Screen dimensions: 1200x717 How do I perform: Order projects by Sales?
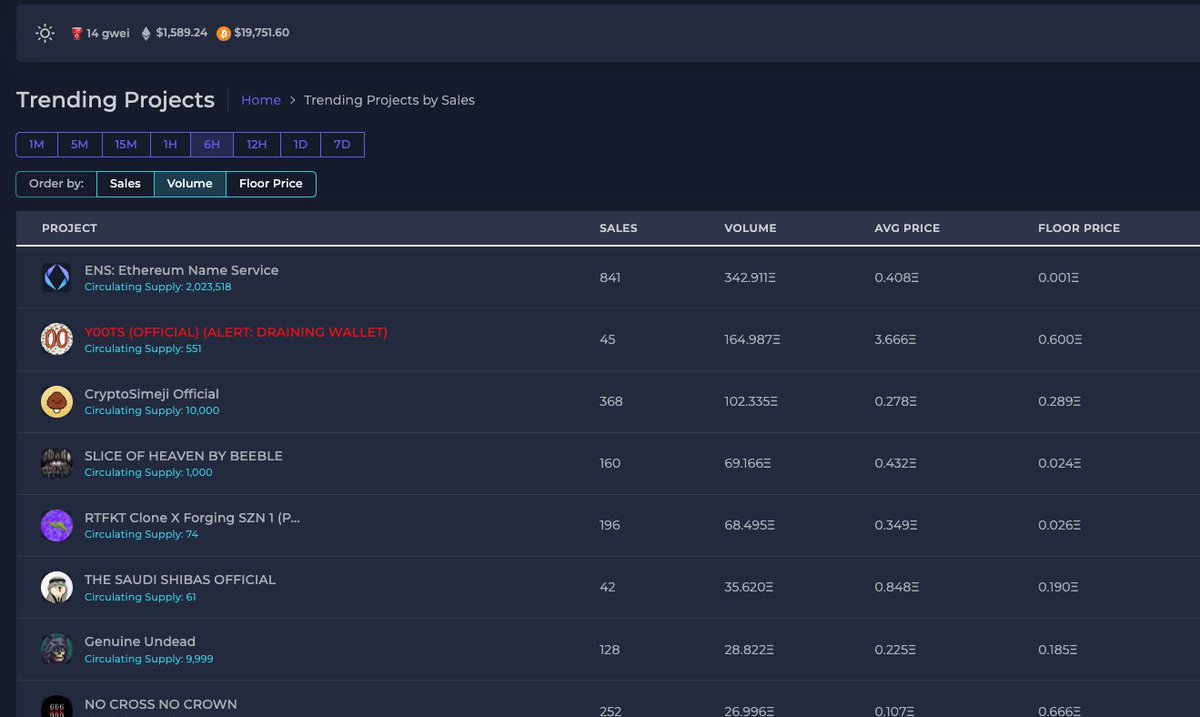(x=125, y=184)
